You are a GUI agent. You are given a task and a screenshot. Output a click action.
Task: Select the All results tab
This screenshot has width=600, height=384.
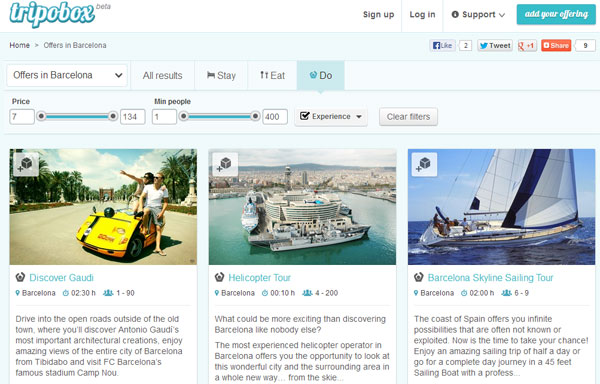click(x=163, y=75)
